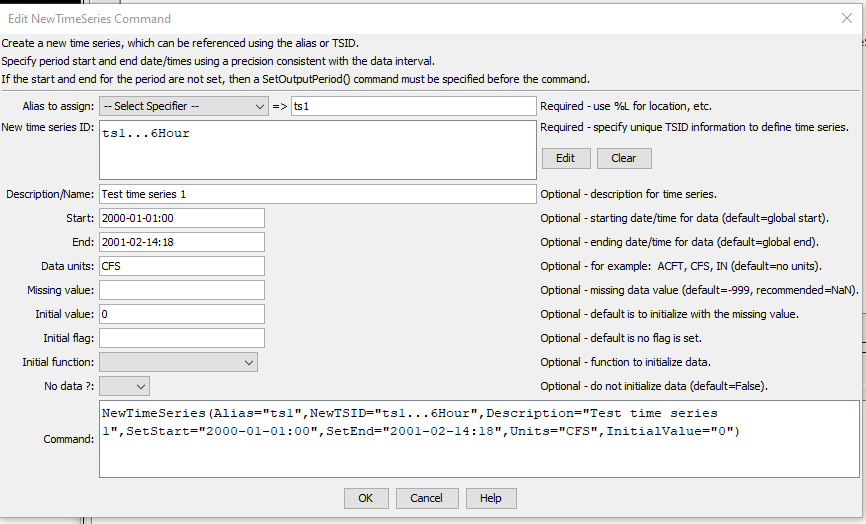
Task: Click the New time series ID text area
Action: click(318, 150)
